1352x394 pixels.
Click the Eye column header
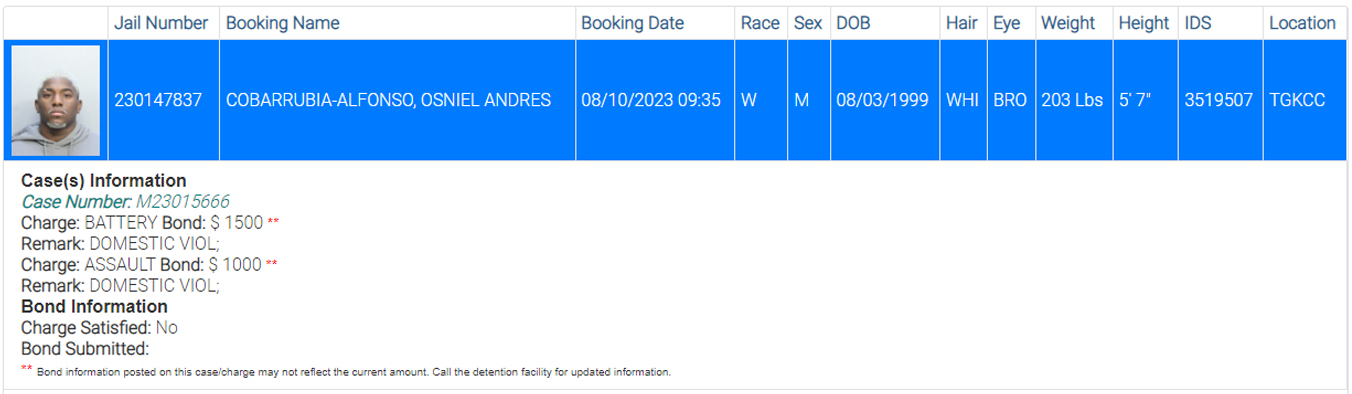[x=1006, y=23]
